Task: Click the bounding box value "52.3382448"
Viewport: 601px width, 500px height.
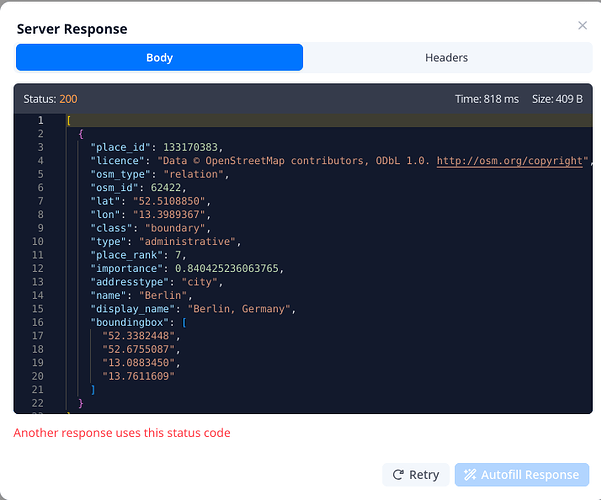Action: (139, 336)
